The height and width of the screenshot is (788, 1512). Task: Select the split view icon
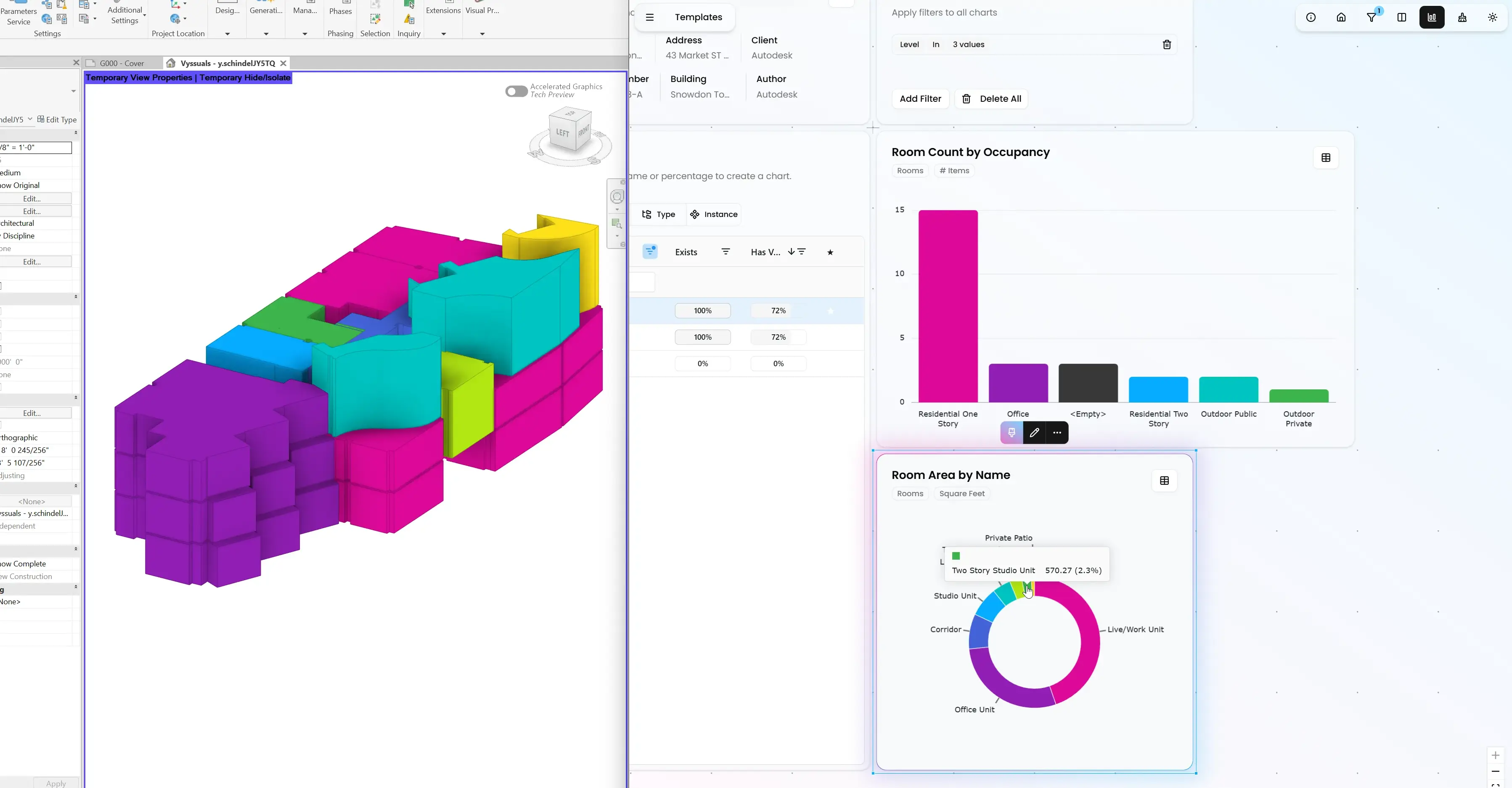tap(1402, 17)
